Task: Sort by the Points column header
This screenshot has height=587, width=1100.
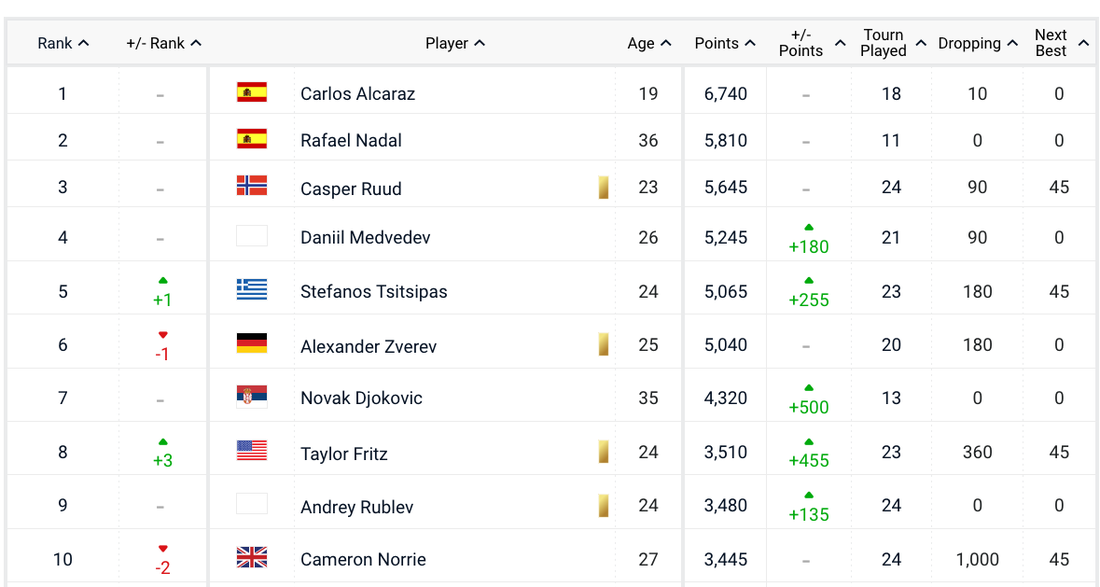Action: [725, 43]
